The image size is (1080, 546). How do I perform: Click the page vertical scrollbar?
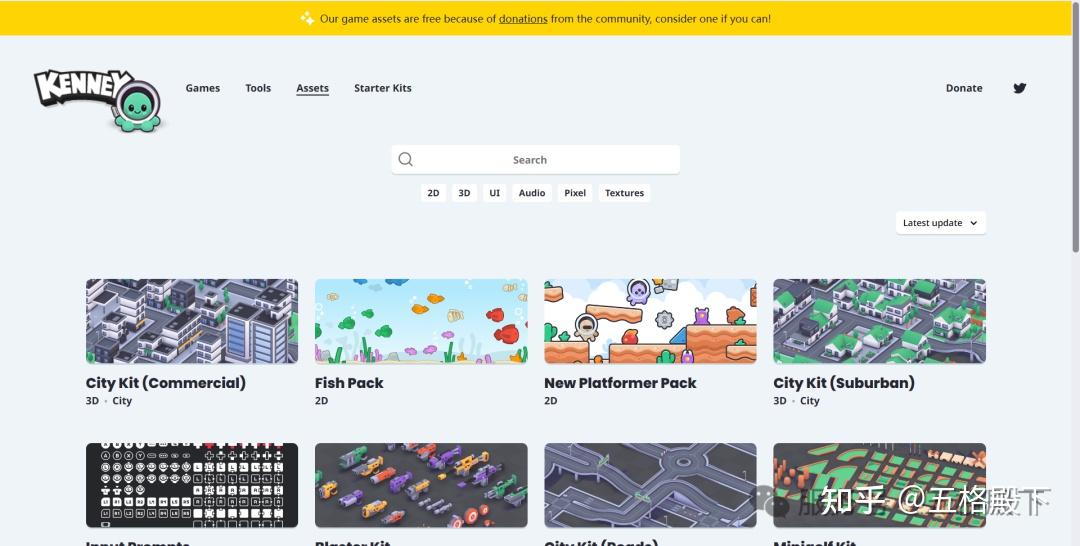pyautogui.click(x=1077, y=127)
